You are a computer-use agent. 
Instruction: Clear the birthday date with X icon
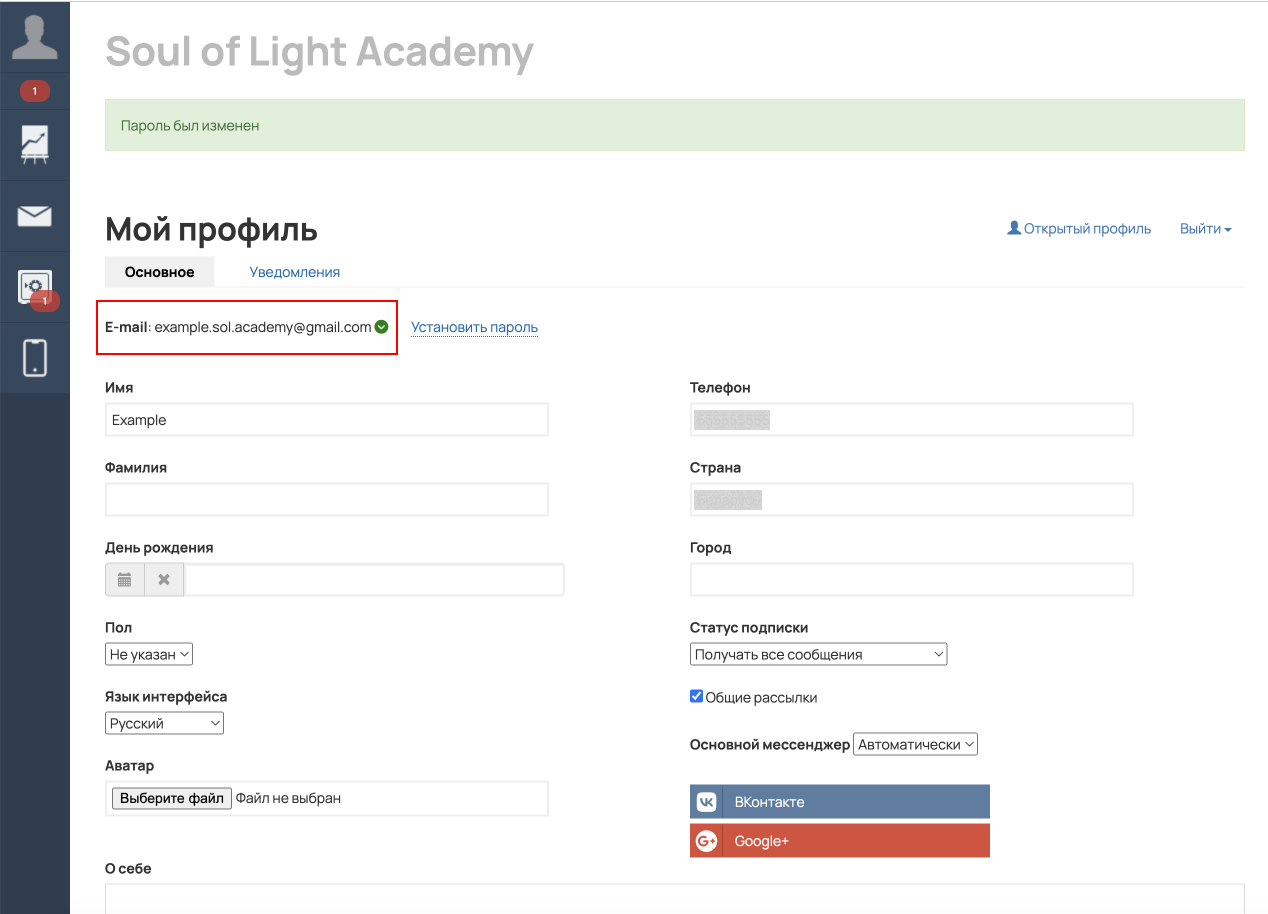pyautogui.click(x=164, y=580)
